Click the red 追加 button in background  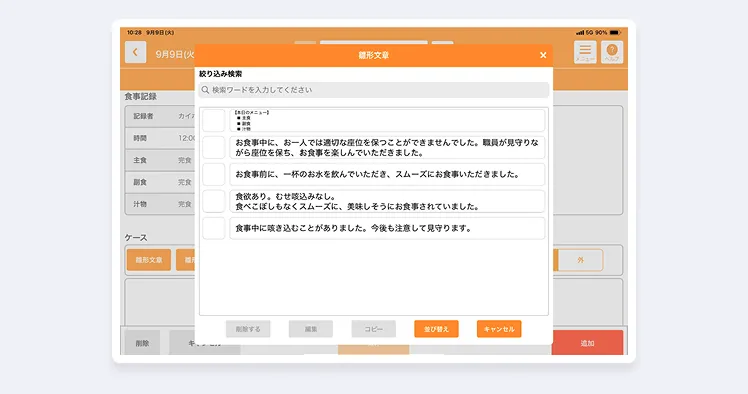coord(587,343)
